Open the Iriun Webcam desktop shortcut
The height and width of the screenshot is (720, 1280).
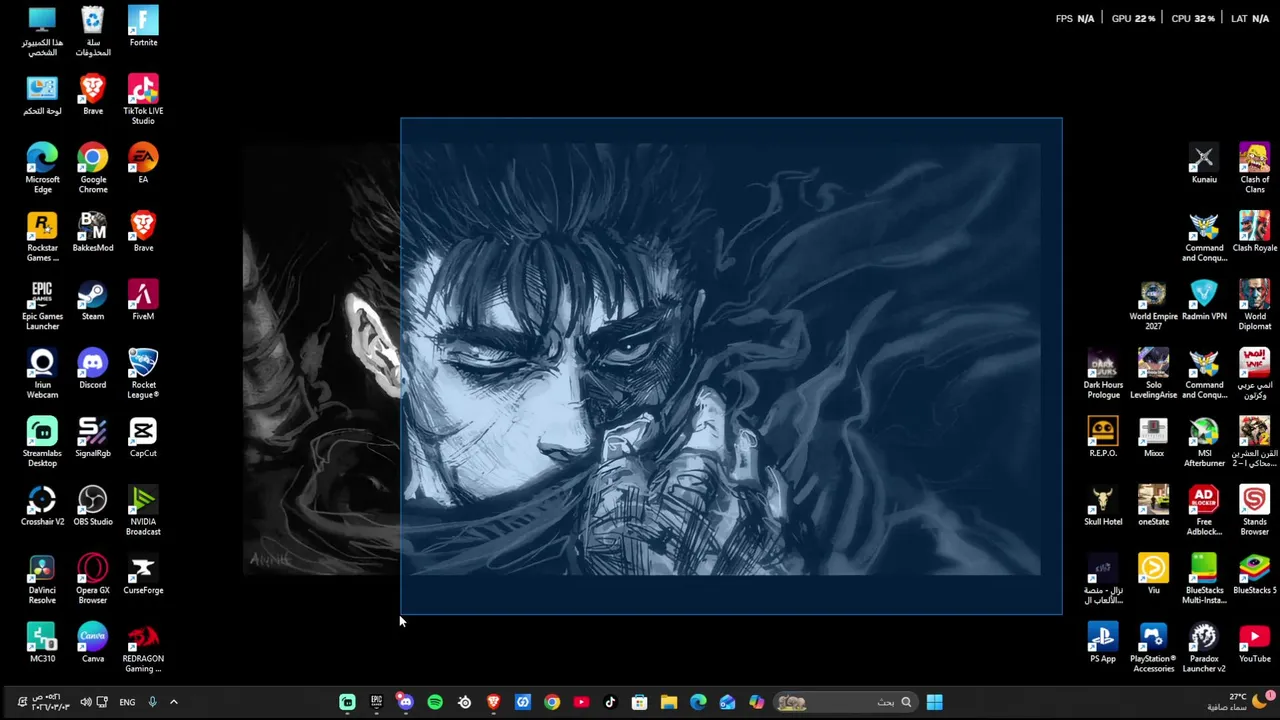tap(42, 374)
